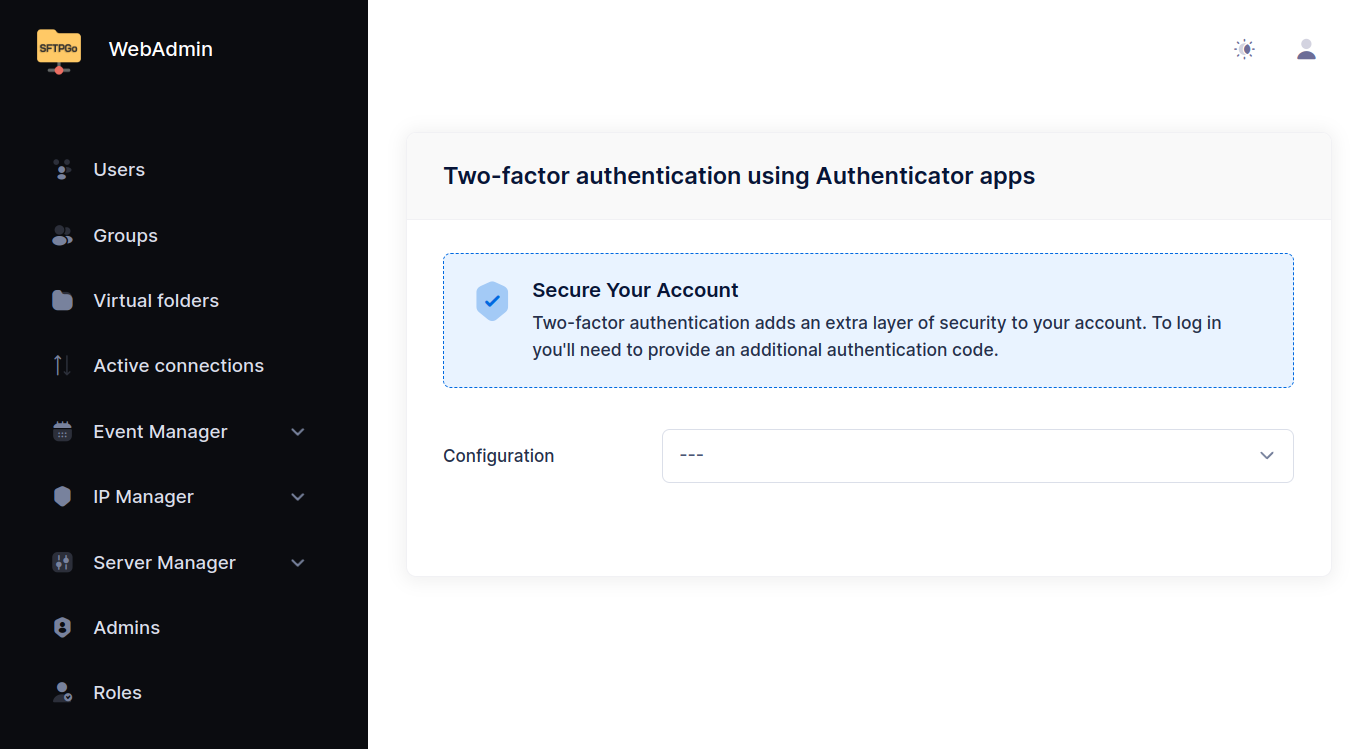
Task: Open the Configuration dropdown
Action: 977,456
